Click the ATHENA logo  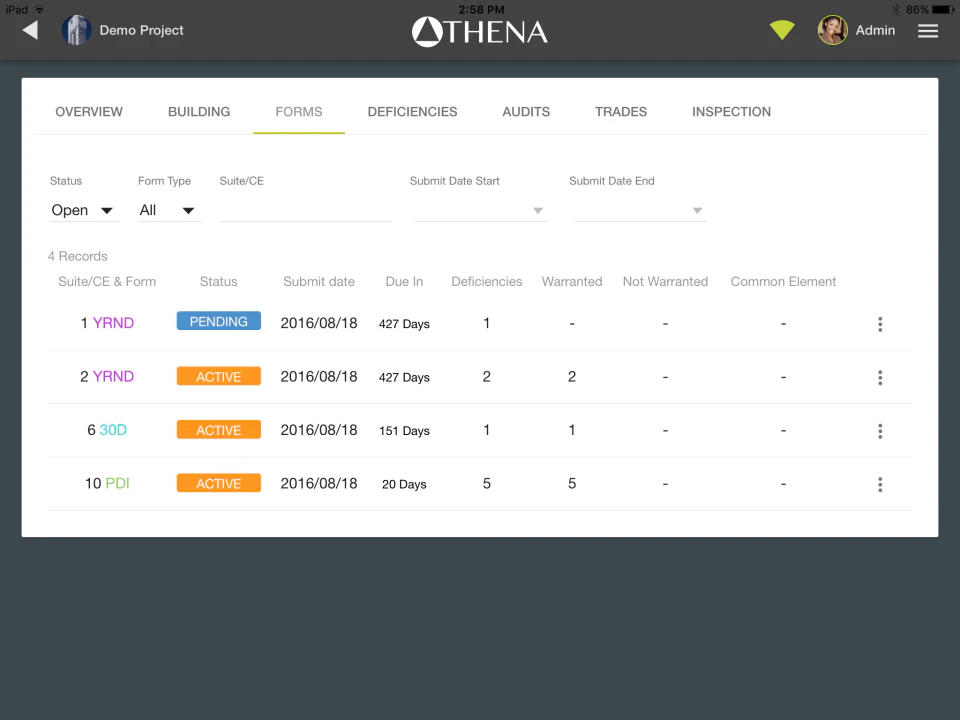click(x=480, y=30)
